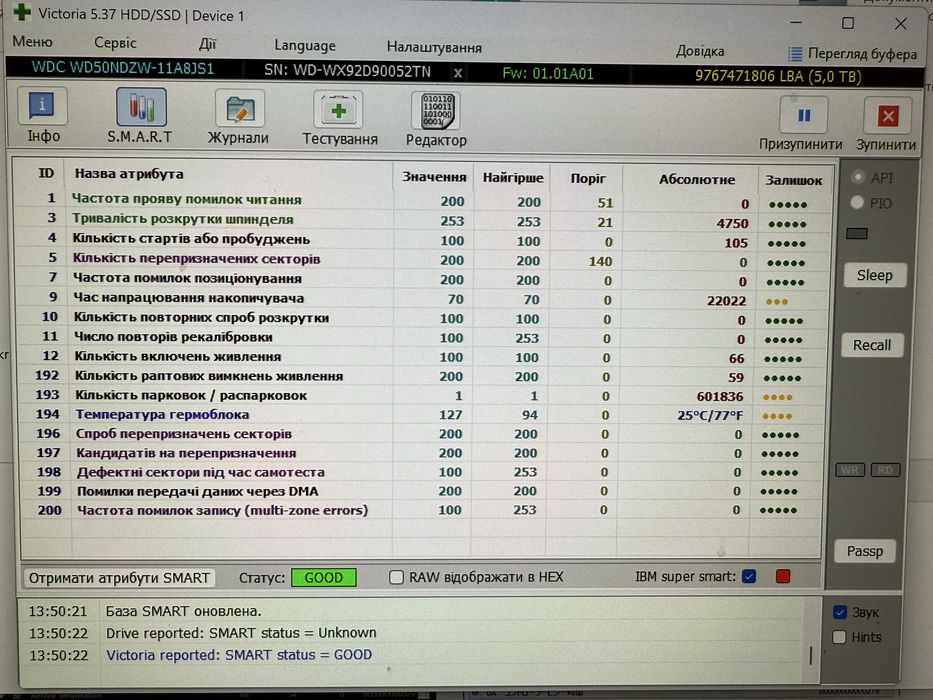Stop operation with Зупинити button
The height and width of the screenshot is (700, 933).
(886, 124)
